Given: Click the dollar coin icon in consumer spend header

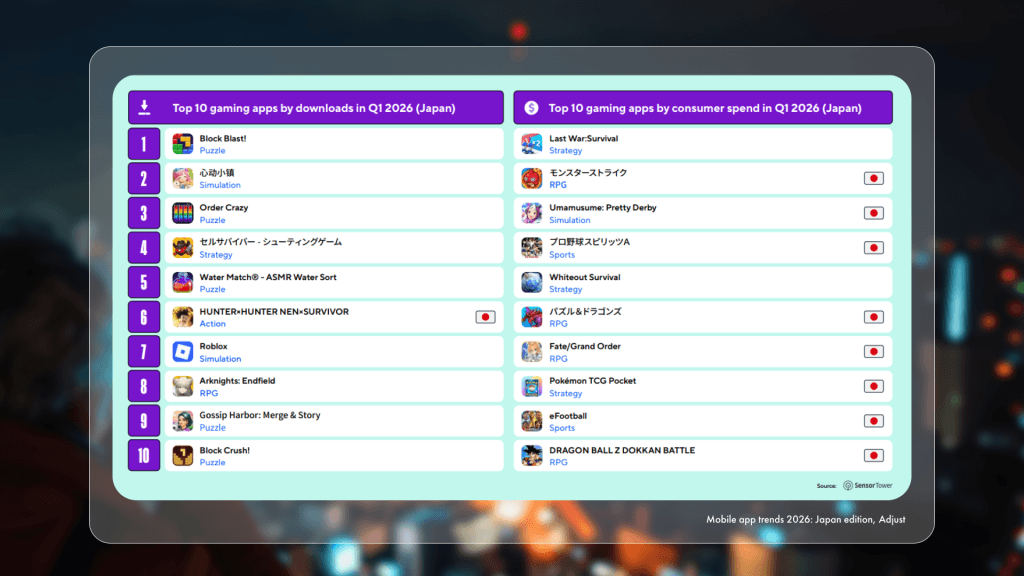Looking at the screenshot, I should tap(532, 108).
